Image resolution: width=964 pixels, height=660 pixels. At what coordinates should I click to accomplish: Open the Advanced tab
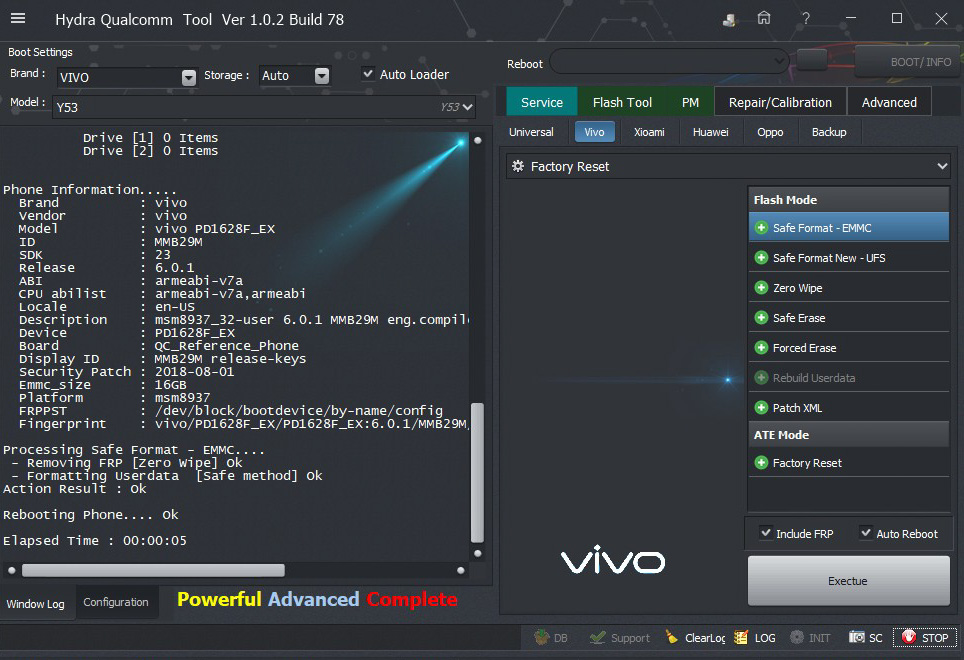point(889,102)
